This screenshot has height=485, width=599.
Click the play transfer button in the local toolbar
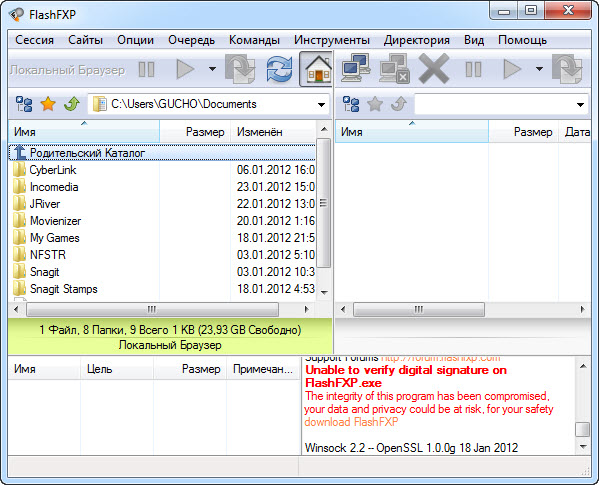[186, 70]
